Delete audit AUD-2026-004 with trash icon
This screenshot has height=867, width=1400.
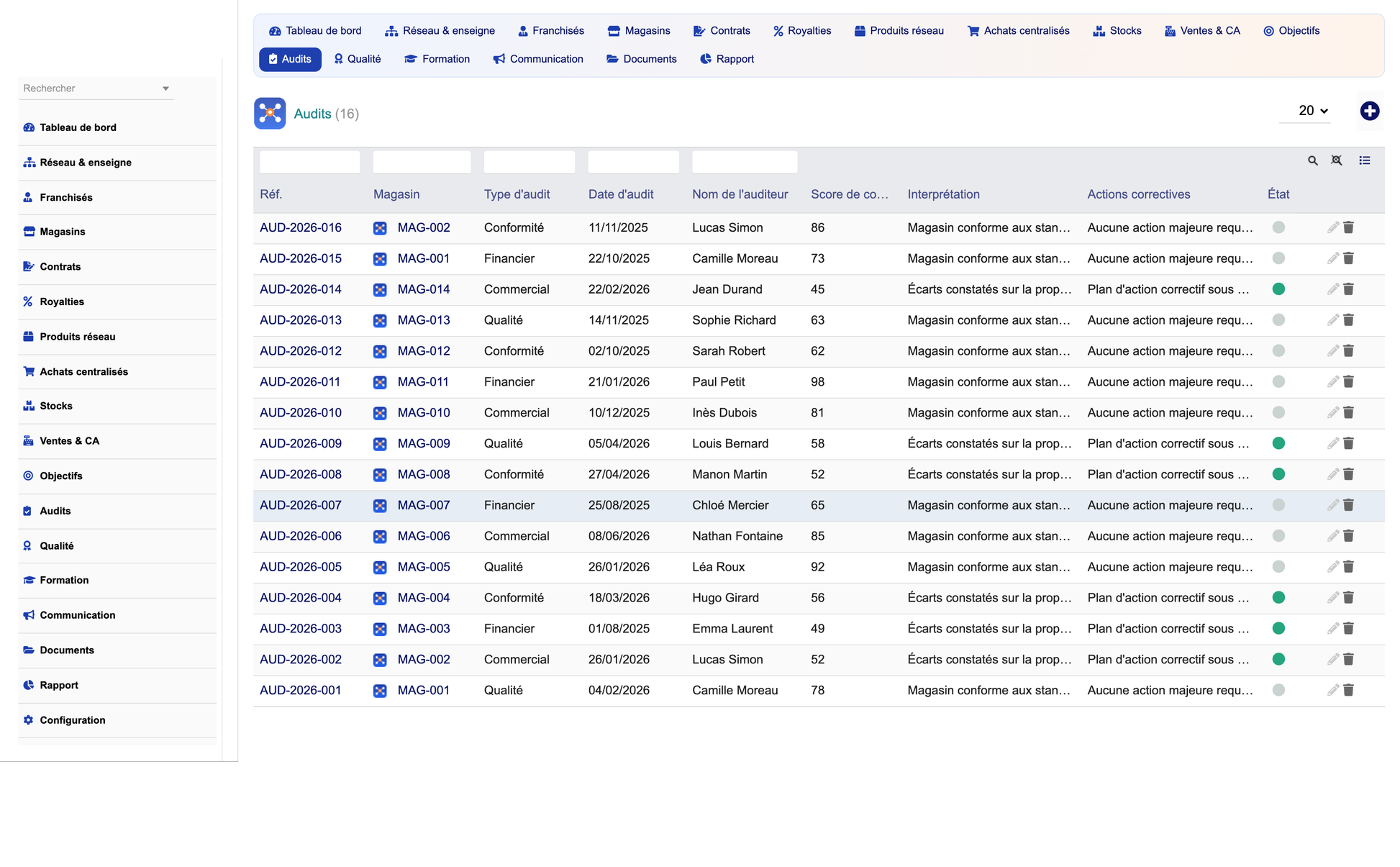pyautogui.click(x=1348, y=598)
